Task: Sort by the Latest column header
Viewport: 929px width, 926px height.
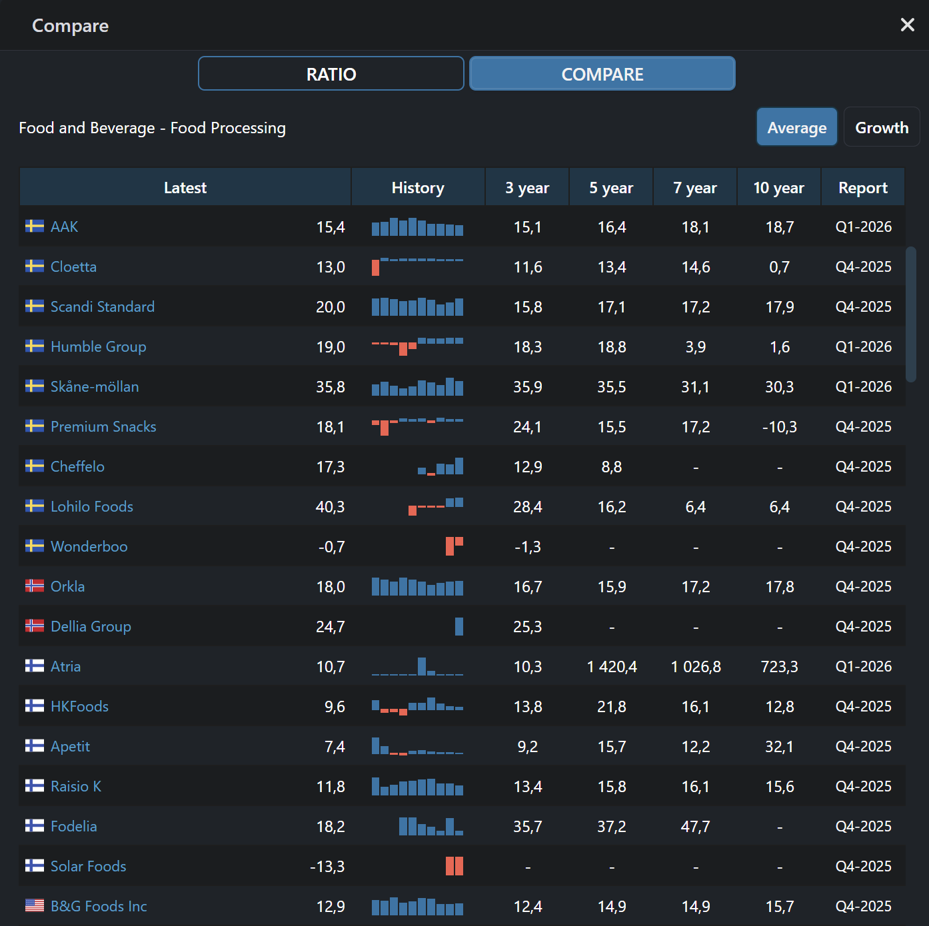Action: (x=185, y=187)
